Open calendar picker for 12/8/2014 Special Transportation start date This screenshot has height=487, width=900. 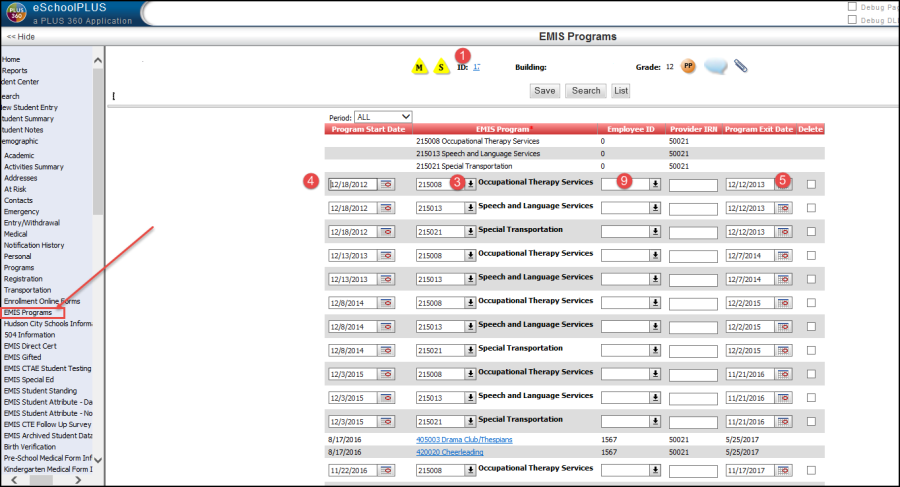click(x=386, y=351)
